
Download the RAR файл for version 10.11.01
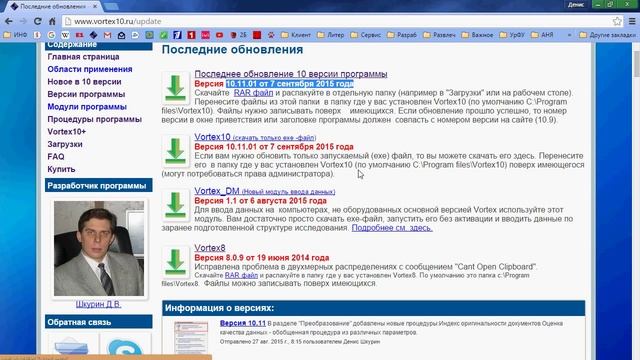pyautogui.click(x=253, y=93)
